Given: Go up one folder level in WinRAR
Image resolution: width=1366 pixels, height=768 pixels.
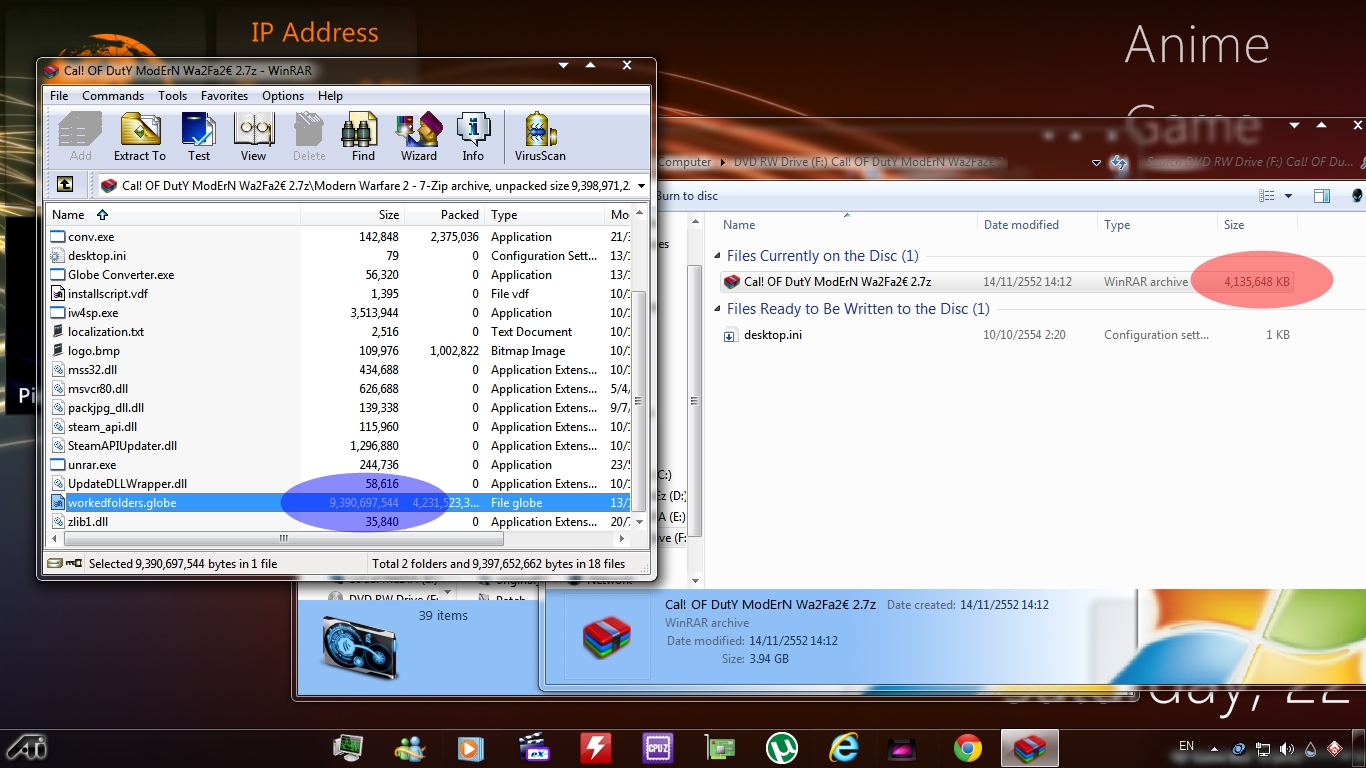Looking at the screenshot, I should (65, 185).
